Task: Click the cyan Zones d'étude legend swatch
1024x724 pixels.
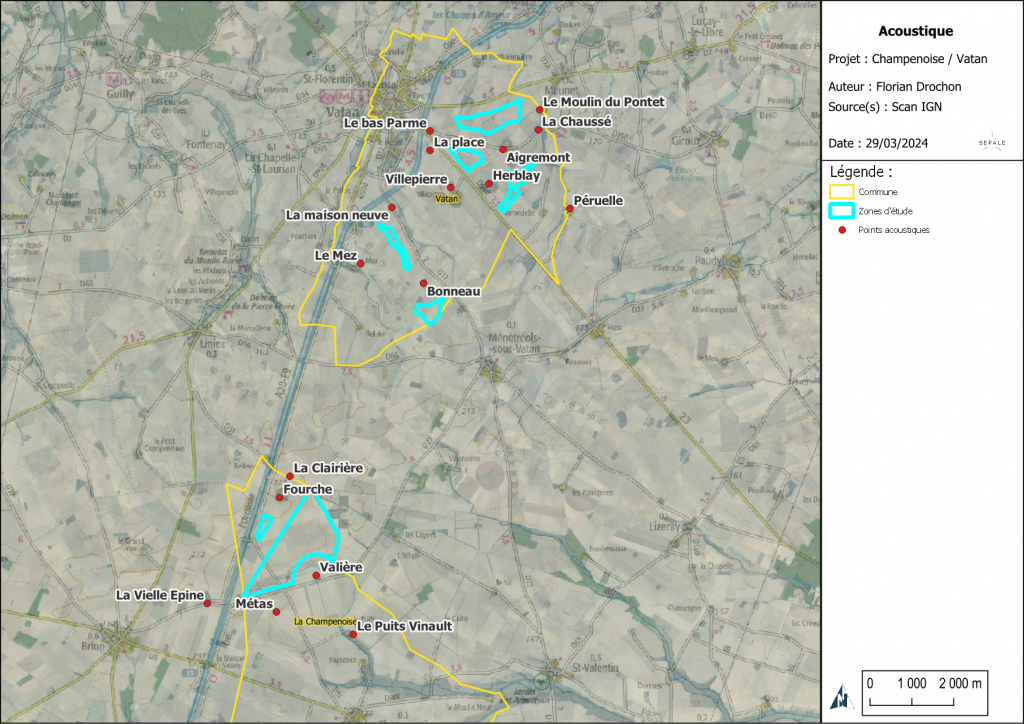Action: [x=843, y=211]
